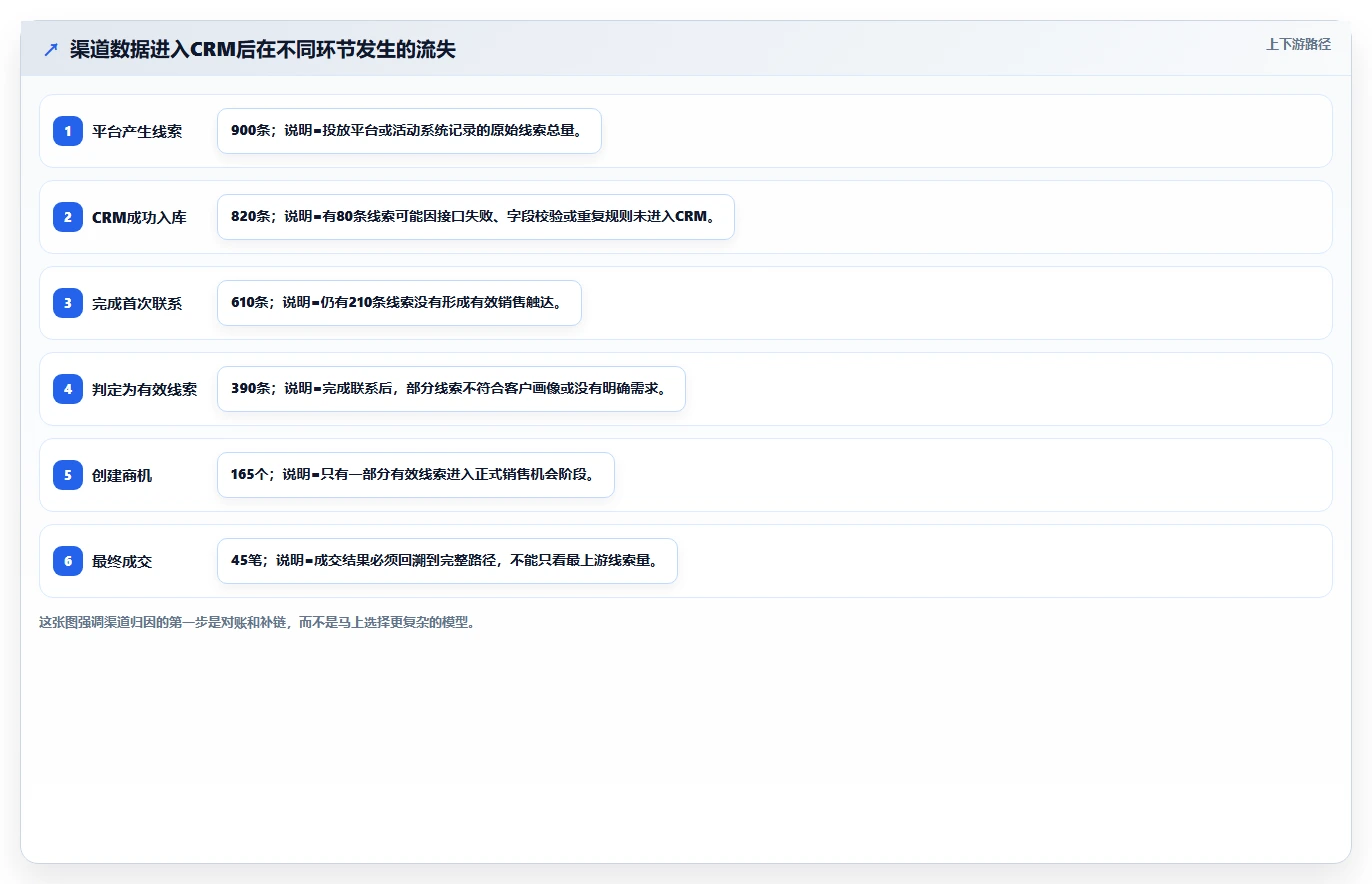Select the 最终成交 step label
Screen dimensions: 1372x884
[x=122, y=561]
